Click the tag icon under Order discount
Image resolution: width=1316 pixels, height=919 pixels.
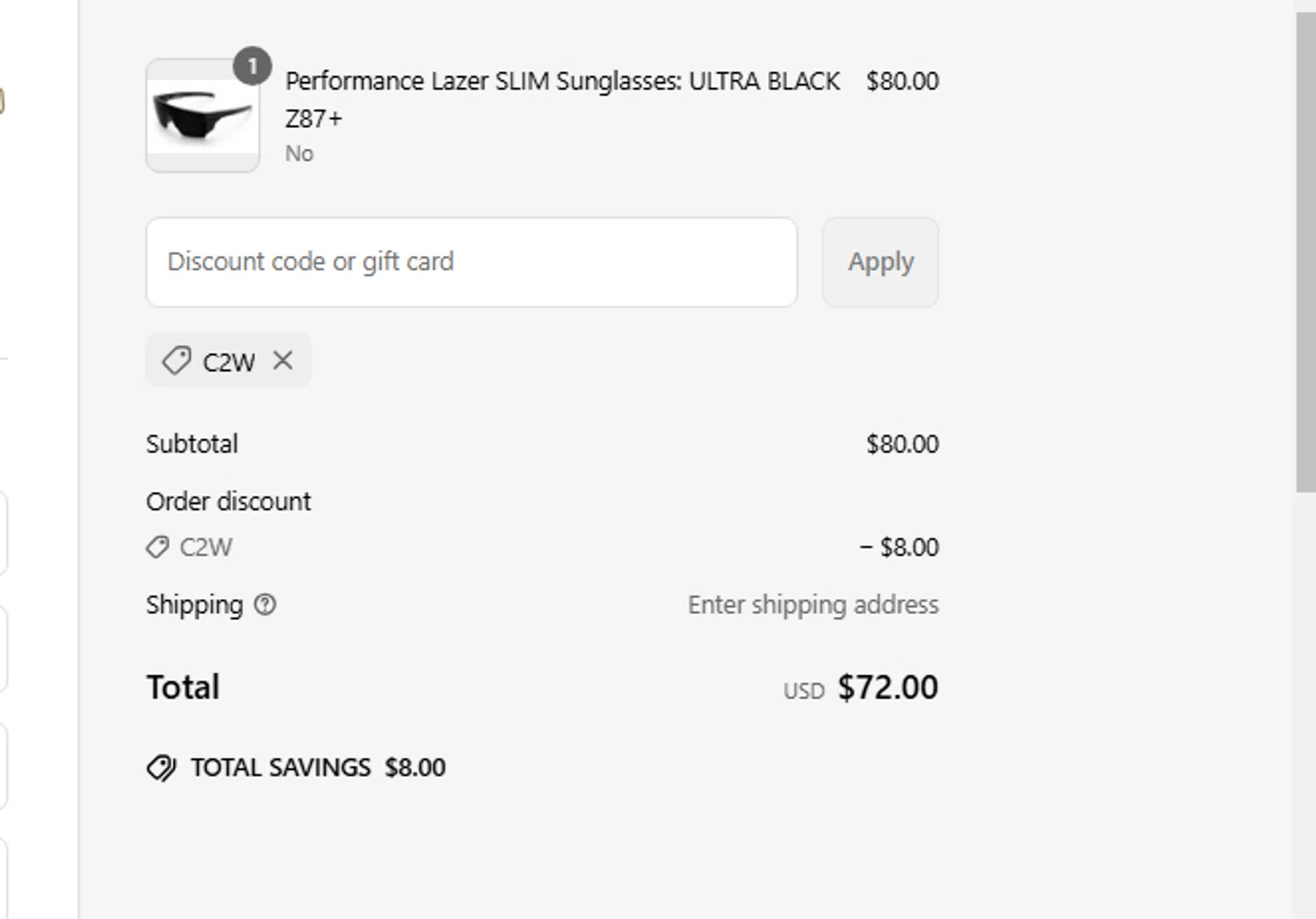pos(157,547)
